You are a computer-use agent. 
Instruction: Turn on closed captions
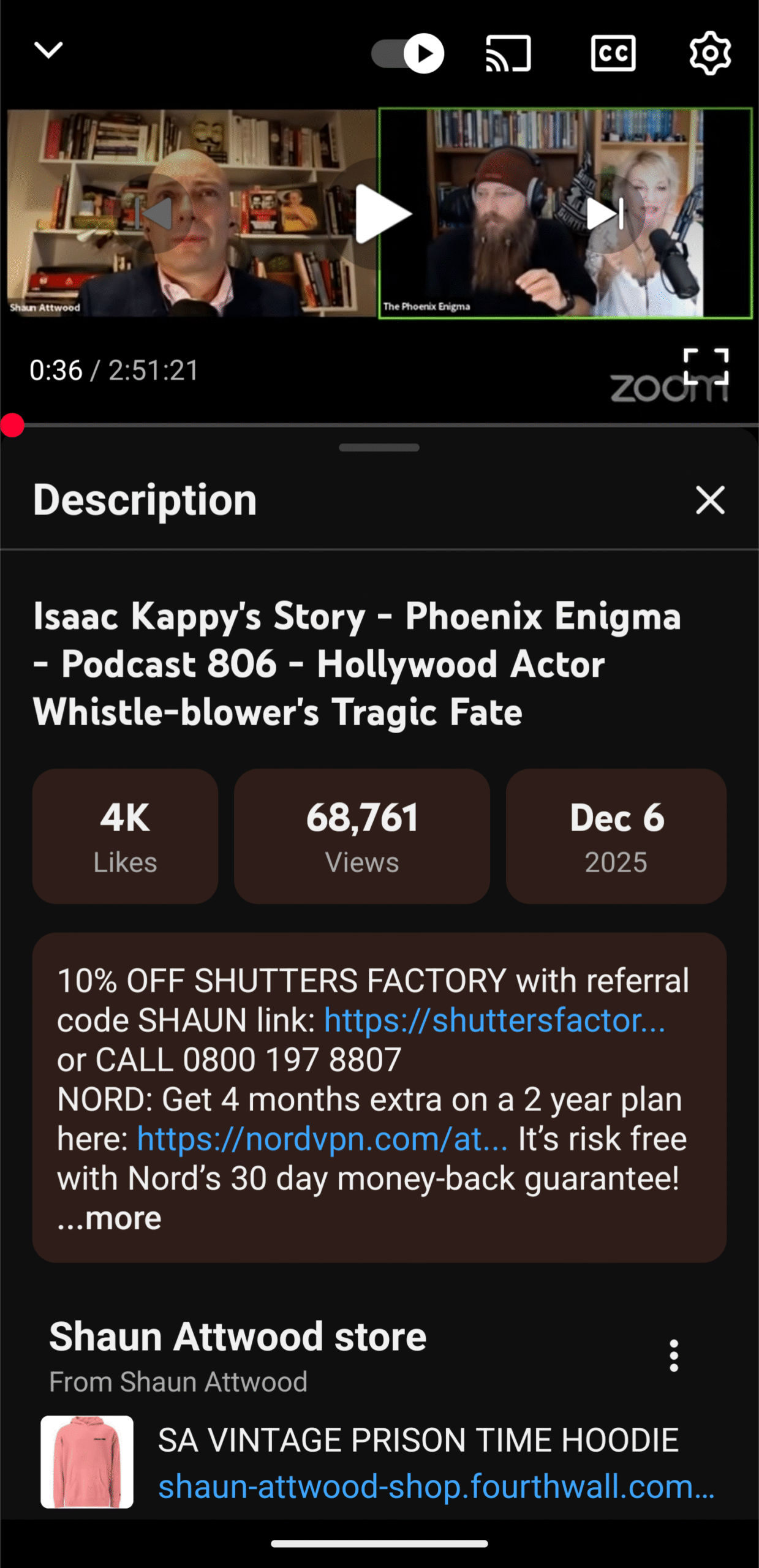click(x=613, y=54)
